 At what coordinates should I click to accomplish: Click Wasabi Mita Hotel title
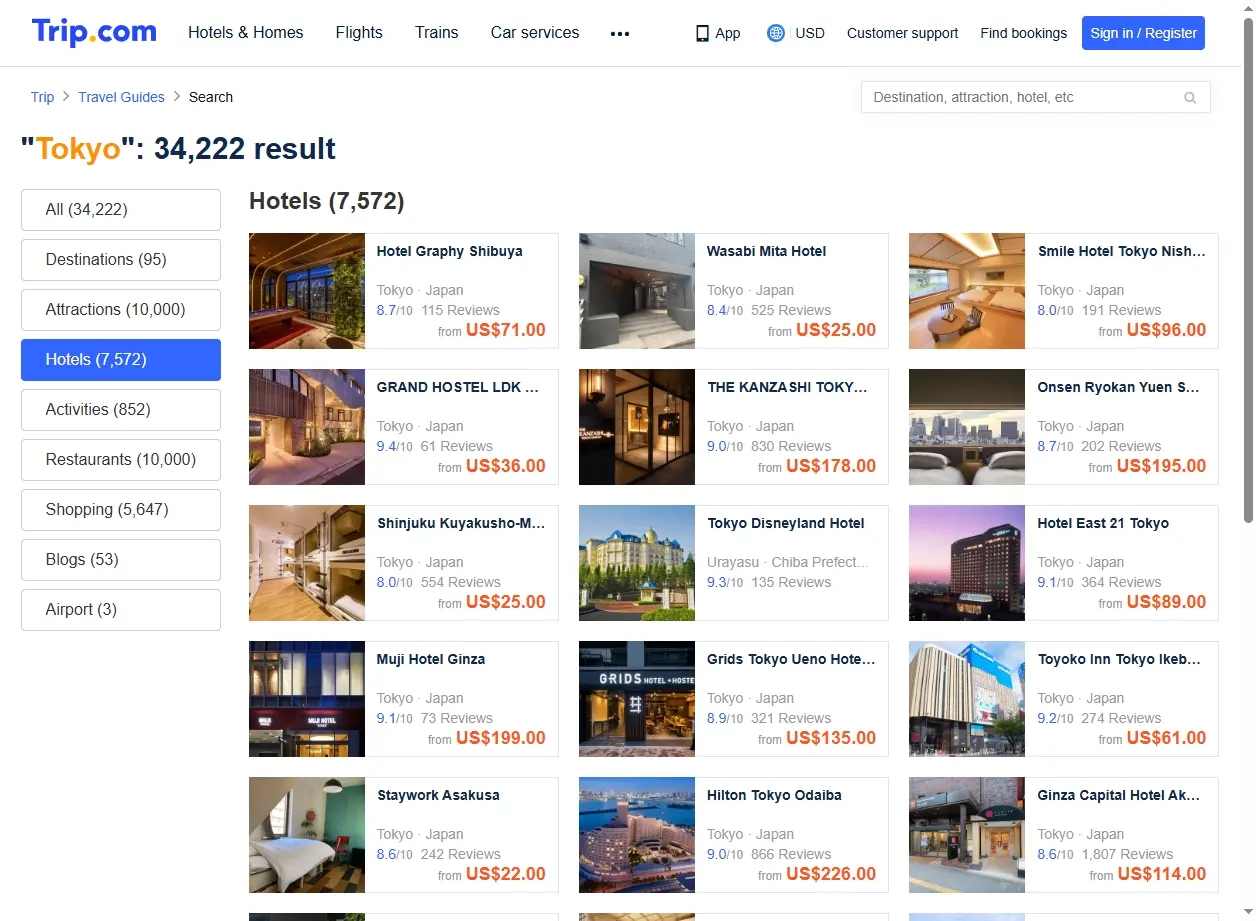[x=766, y=251]
